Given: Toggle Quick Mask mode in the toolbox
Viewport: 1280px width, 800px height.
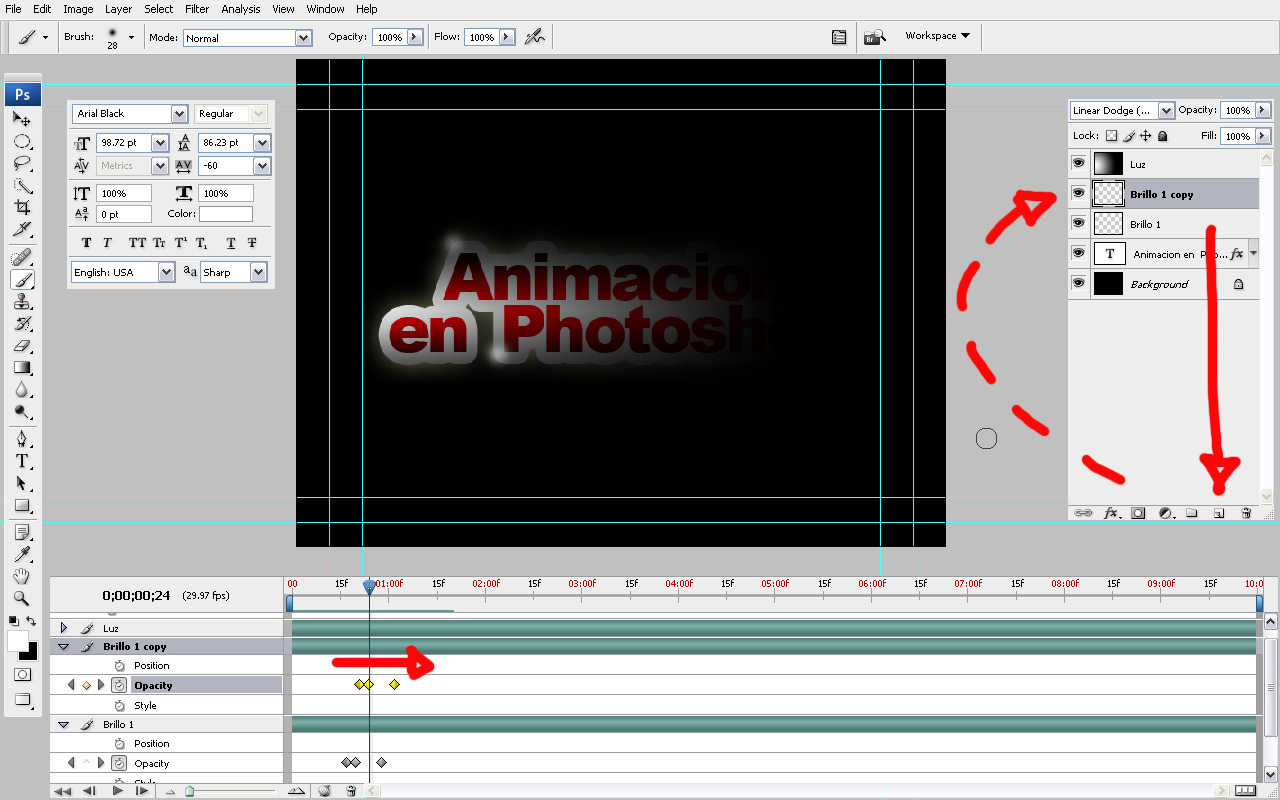Looking at the screenshot, I should 22,675.
